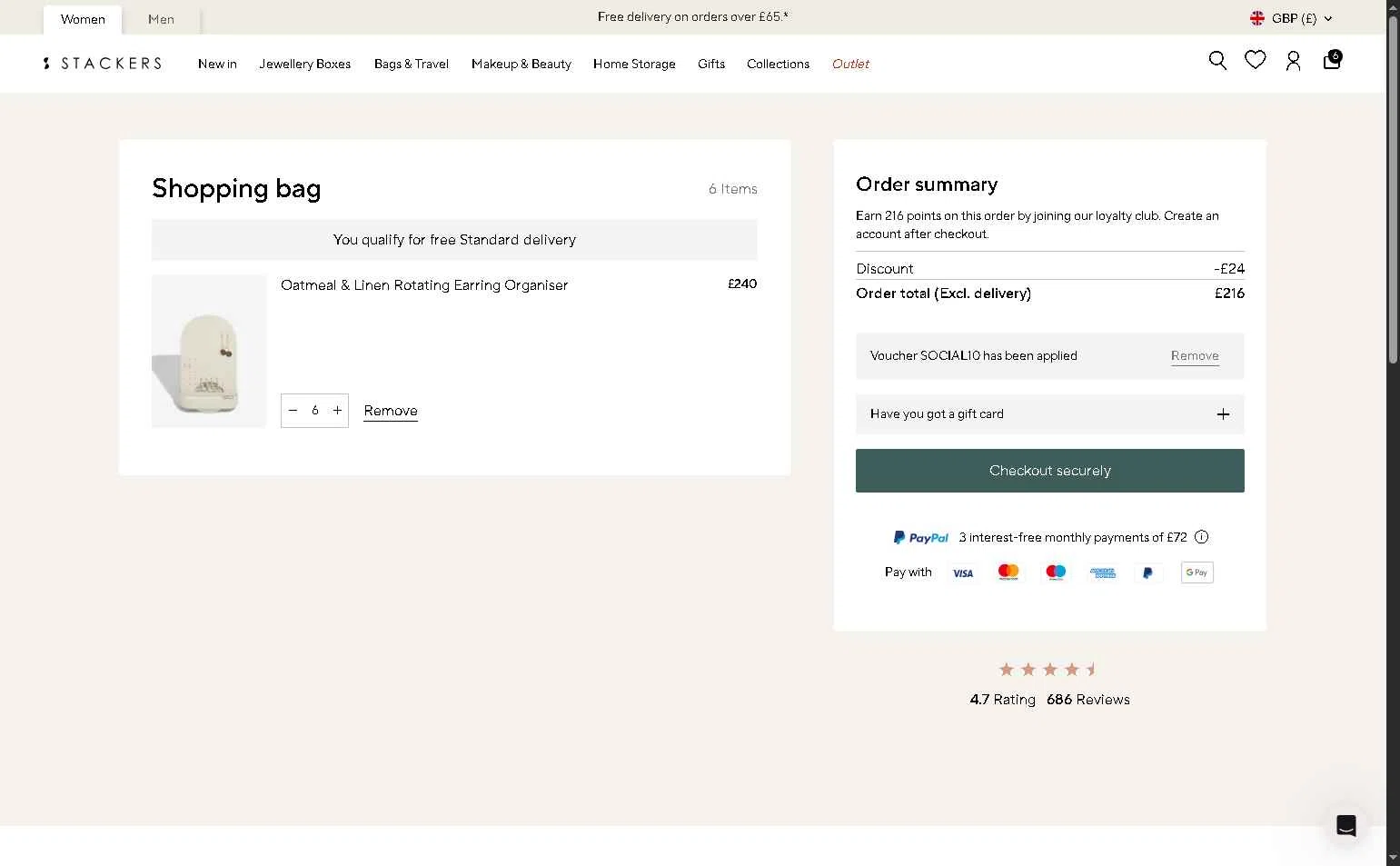
Task: Click the 686 Reviews text
Action: (1088, 700)
